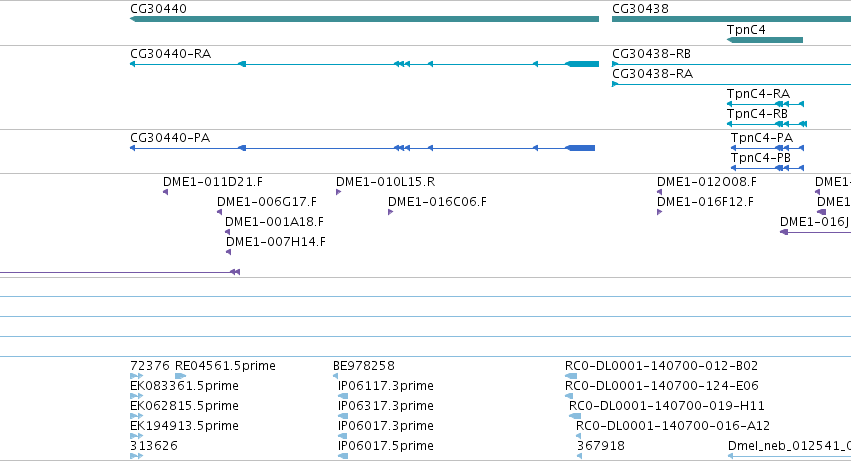Click the large 3' exon of CG30440-RA
The image size is (851, 461).
[x=582, y=64]
